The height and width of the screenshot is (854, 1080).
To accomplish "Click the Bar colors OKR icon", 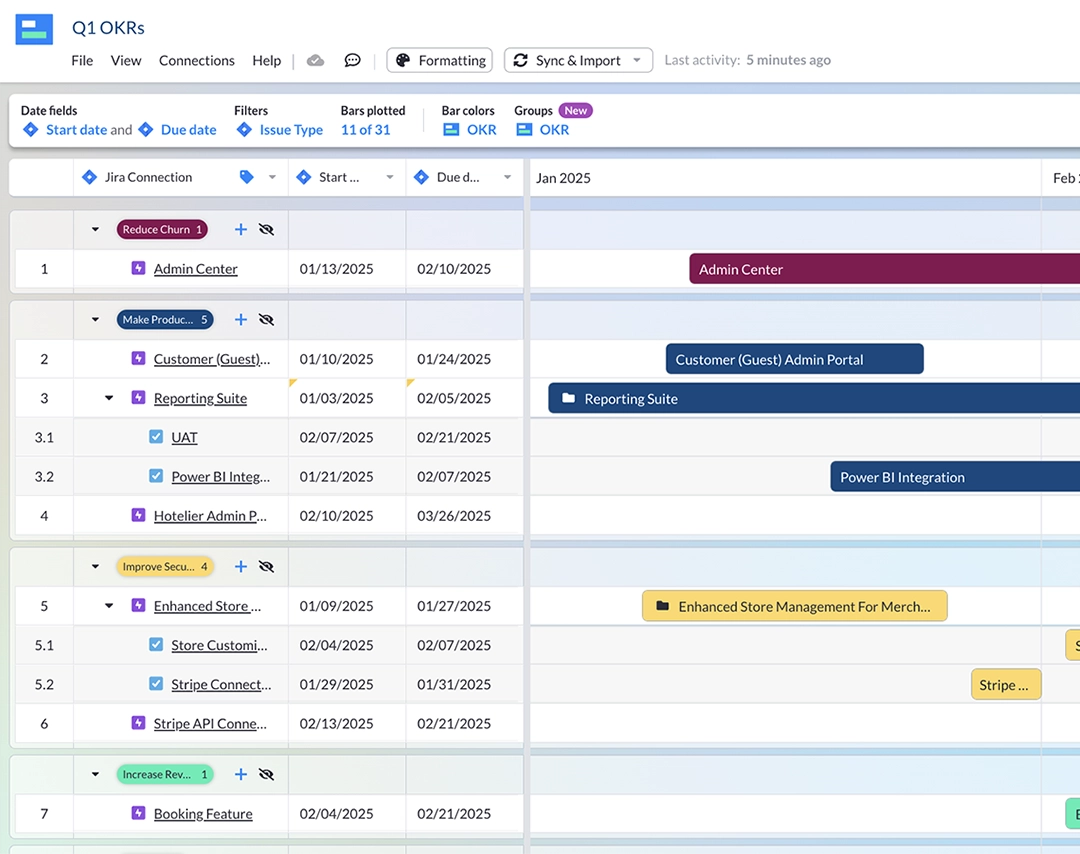I will coord(451,129).
